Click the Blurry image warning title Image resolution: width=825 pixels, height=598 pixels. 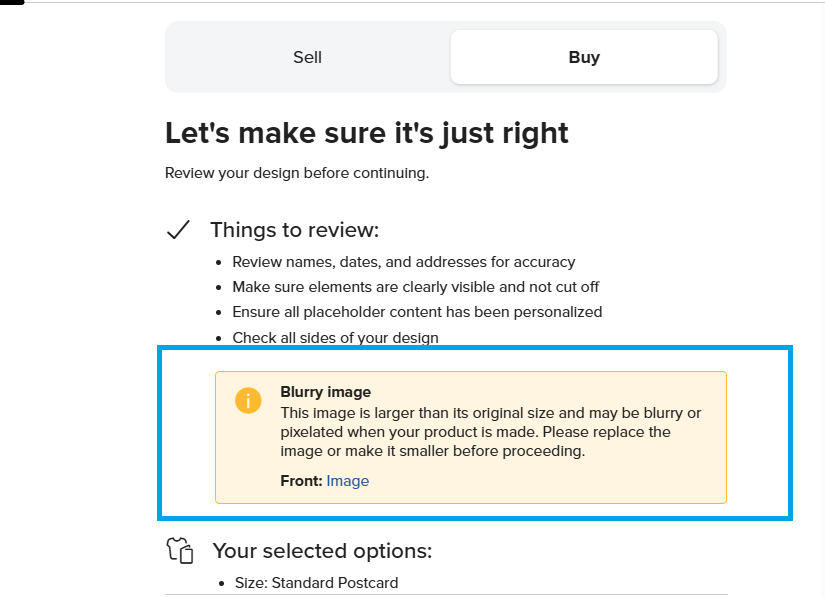coord(326,392)
